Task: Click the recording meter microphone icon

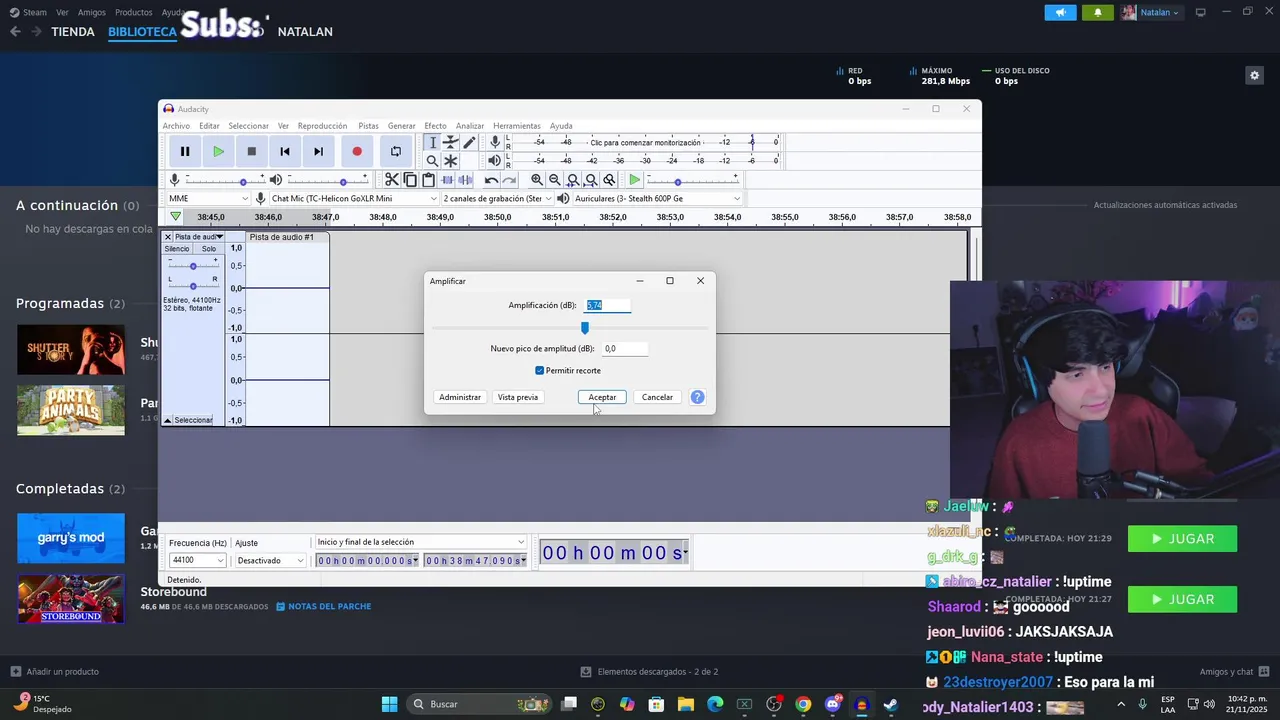Action: (x=495, y=143)
